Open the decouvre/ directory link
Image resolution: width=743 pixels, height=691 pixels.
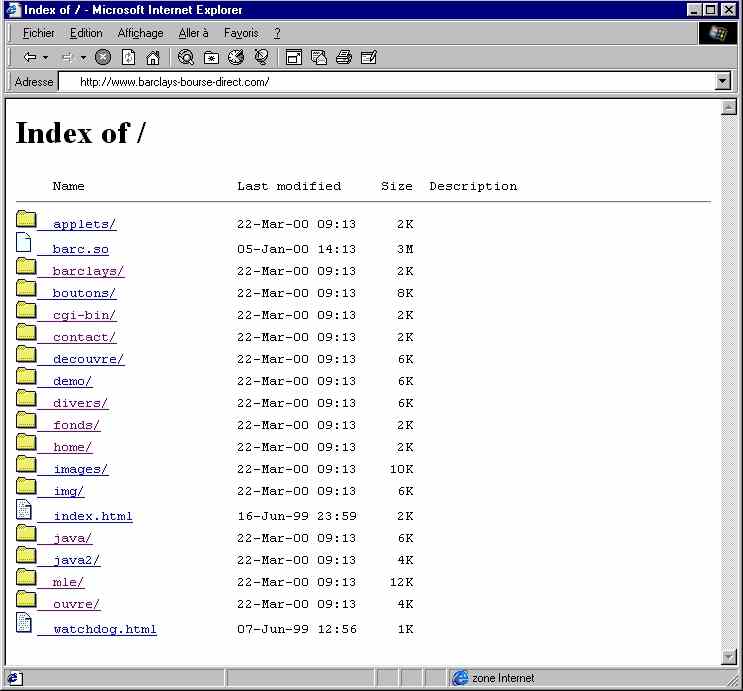[x=88, y=359]
